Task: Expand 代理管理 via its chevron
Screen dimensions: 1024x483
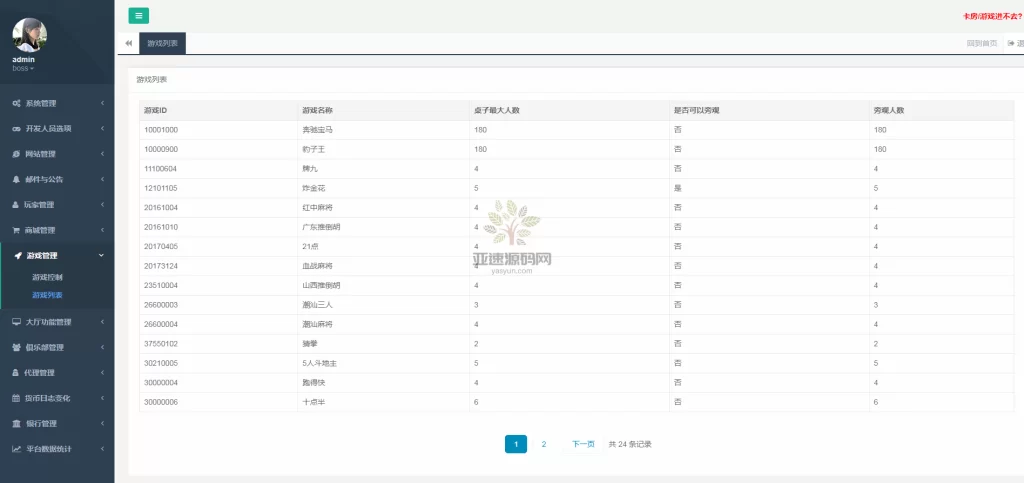Action: coord(103,373)
